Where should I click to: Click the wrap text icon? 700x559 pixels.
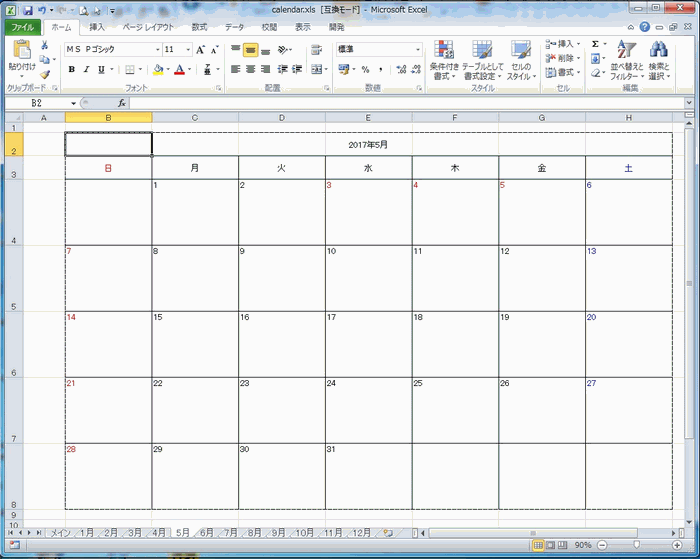tap(317, 50)
